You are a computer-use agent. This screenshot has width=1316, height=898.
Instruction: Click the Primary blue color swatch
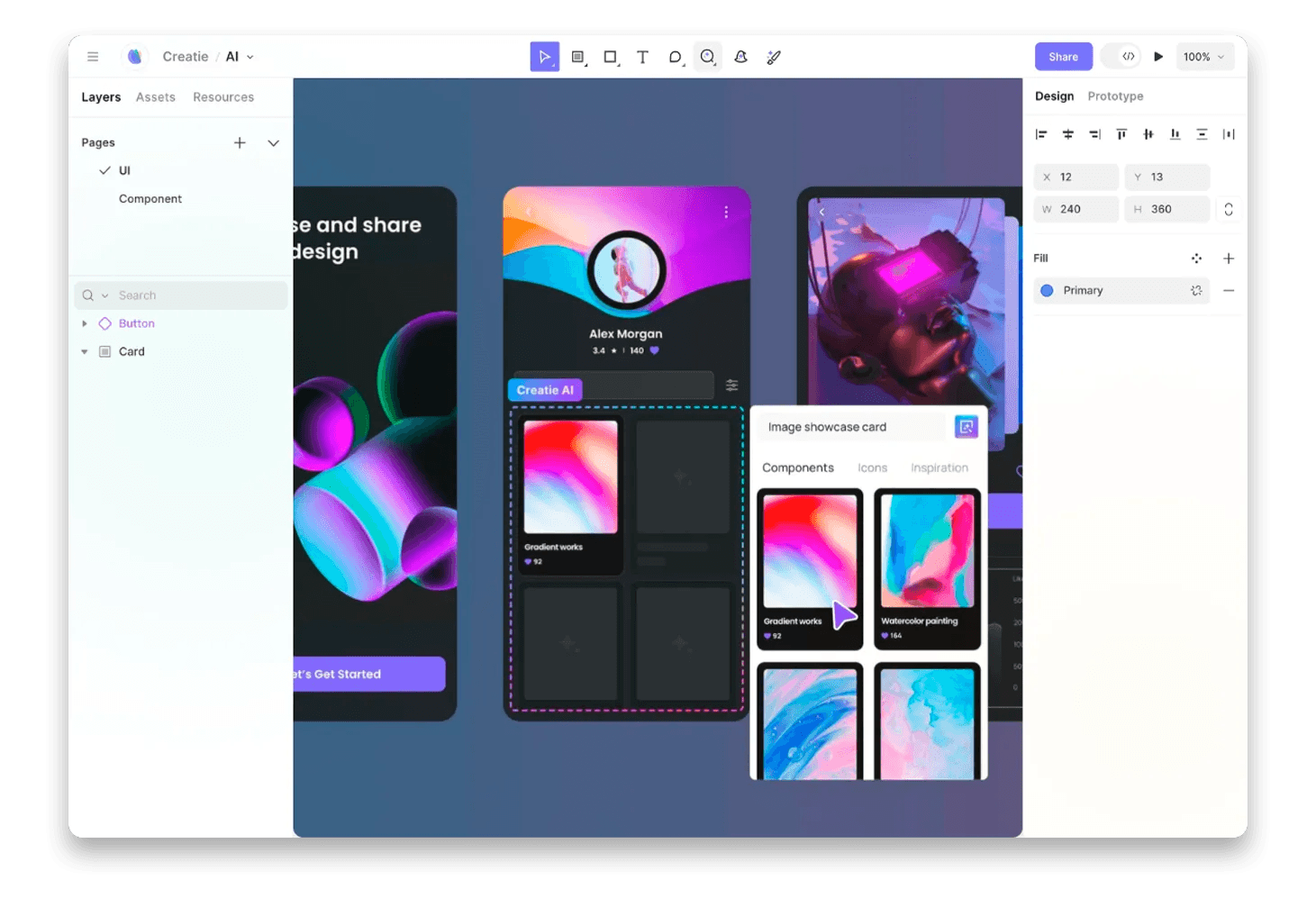1047,291
